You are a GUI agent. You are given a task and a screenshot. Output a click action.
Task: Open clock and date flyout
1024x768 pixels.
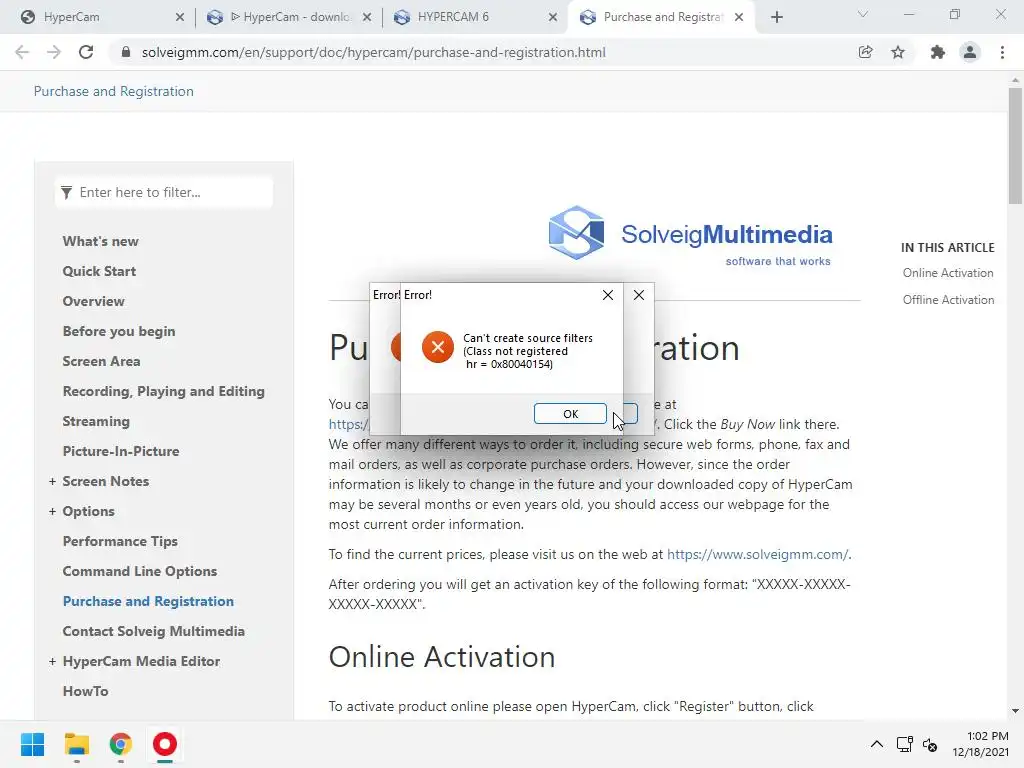[980, 744]
